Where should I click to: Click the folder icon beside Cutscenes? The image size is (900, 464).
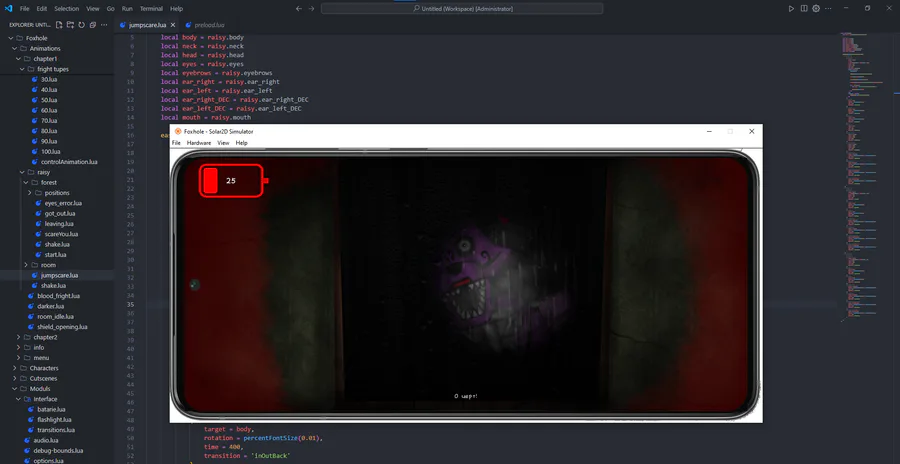tap(24, 378)
